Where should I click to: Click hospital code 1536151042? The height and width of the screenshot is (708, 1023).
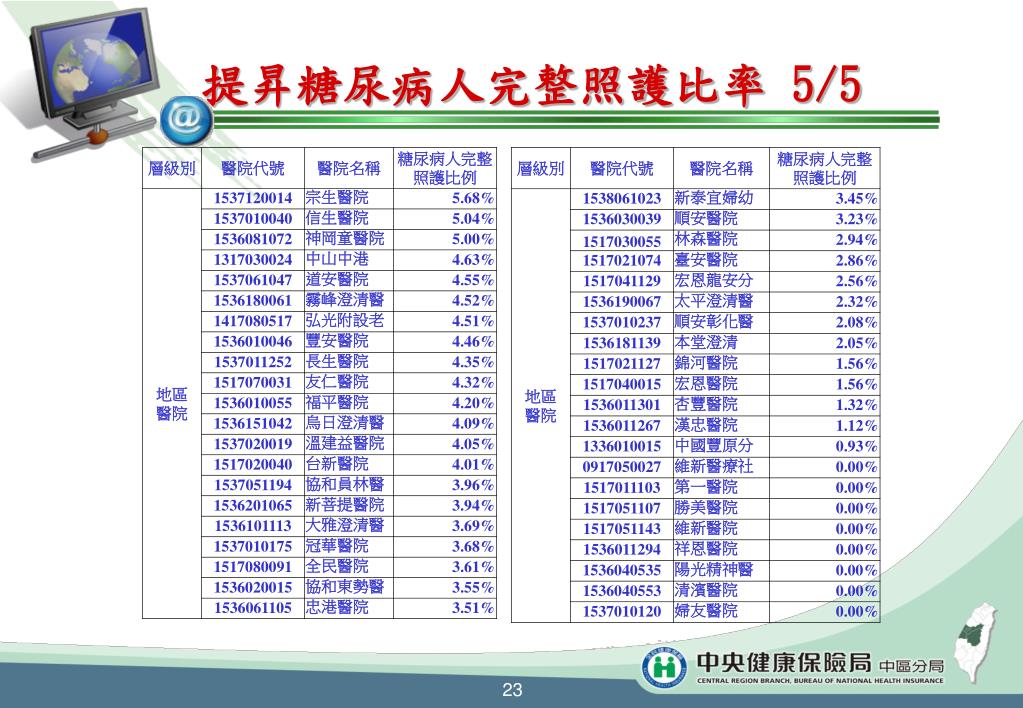[253, 423]
